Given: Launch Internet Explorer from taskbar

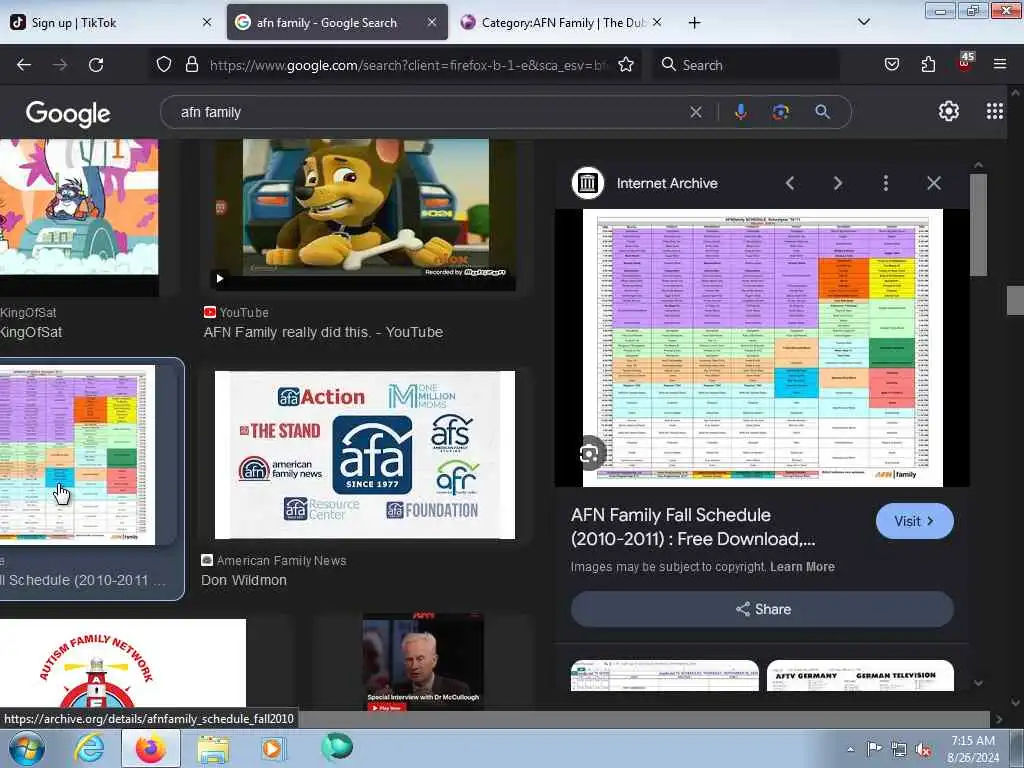Looking at the screenshot, I should [x=89, y=749].
